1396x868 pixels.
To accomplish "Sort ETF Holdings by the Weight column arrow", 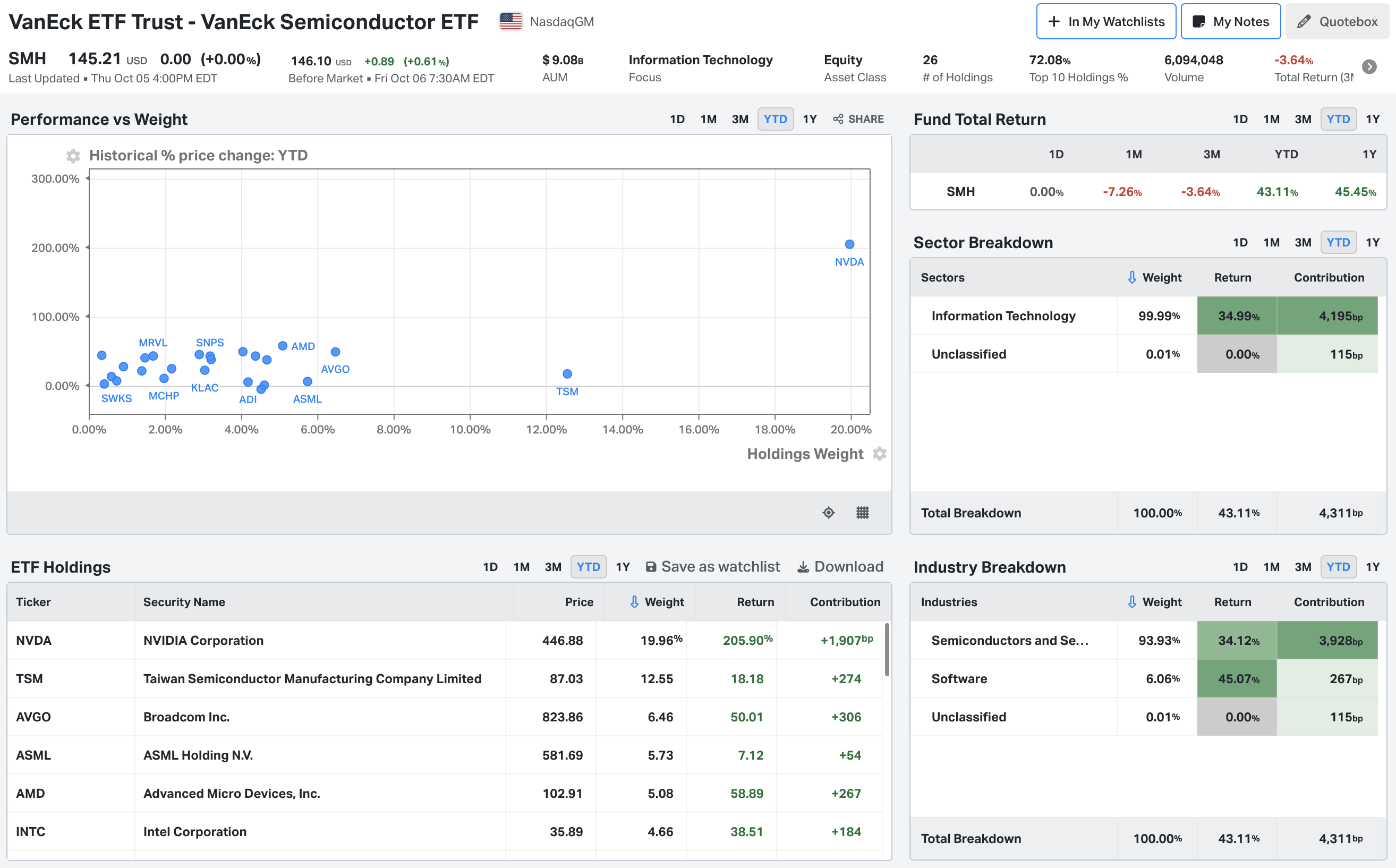I will click(x=634, y=602).
